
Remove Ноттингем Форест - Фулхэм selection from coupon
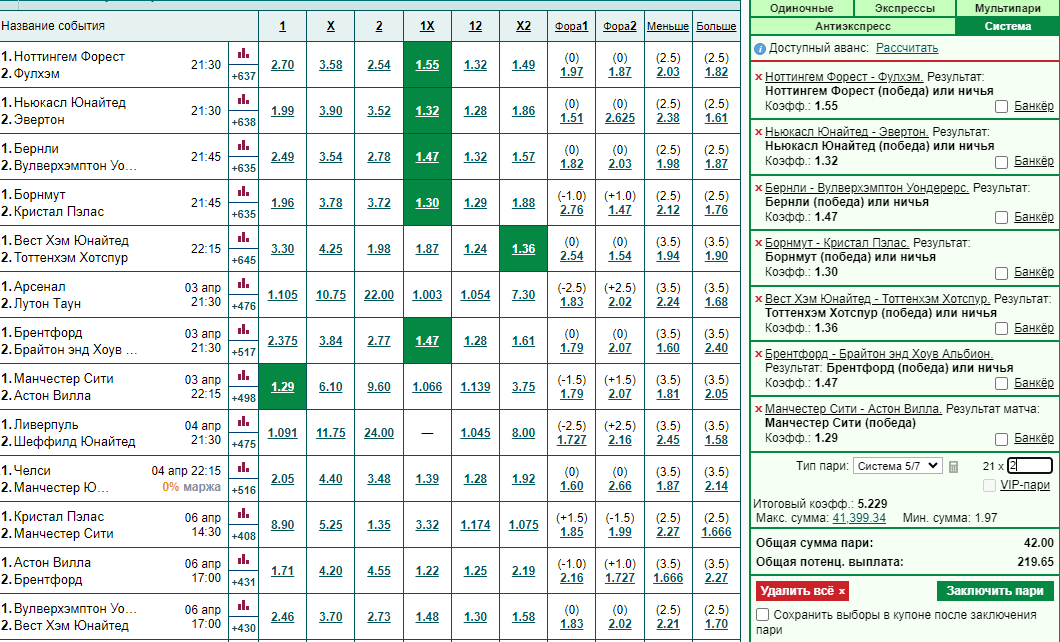pos(758,77)
